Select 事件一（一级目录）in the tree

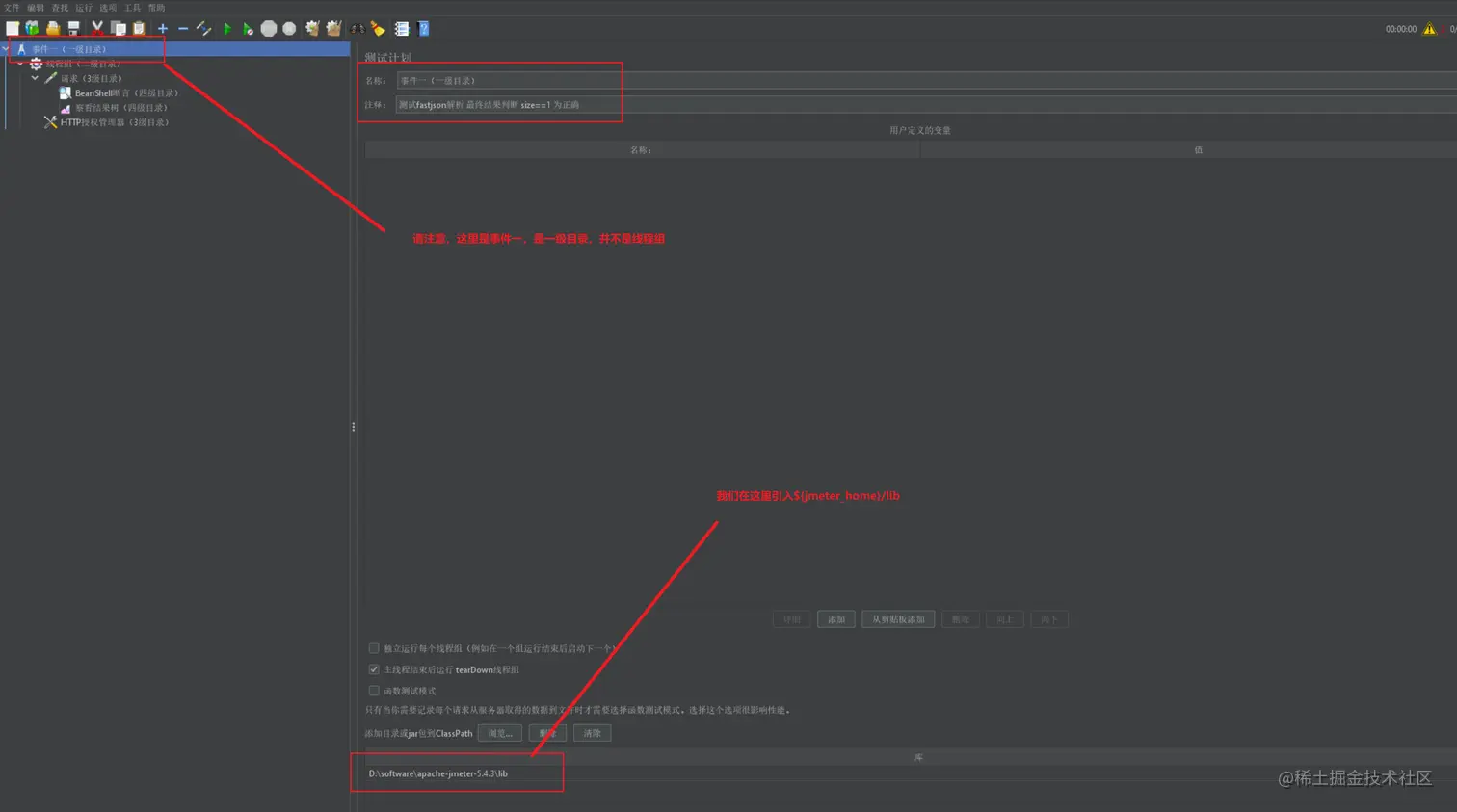[69, 49]
